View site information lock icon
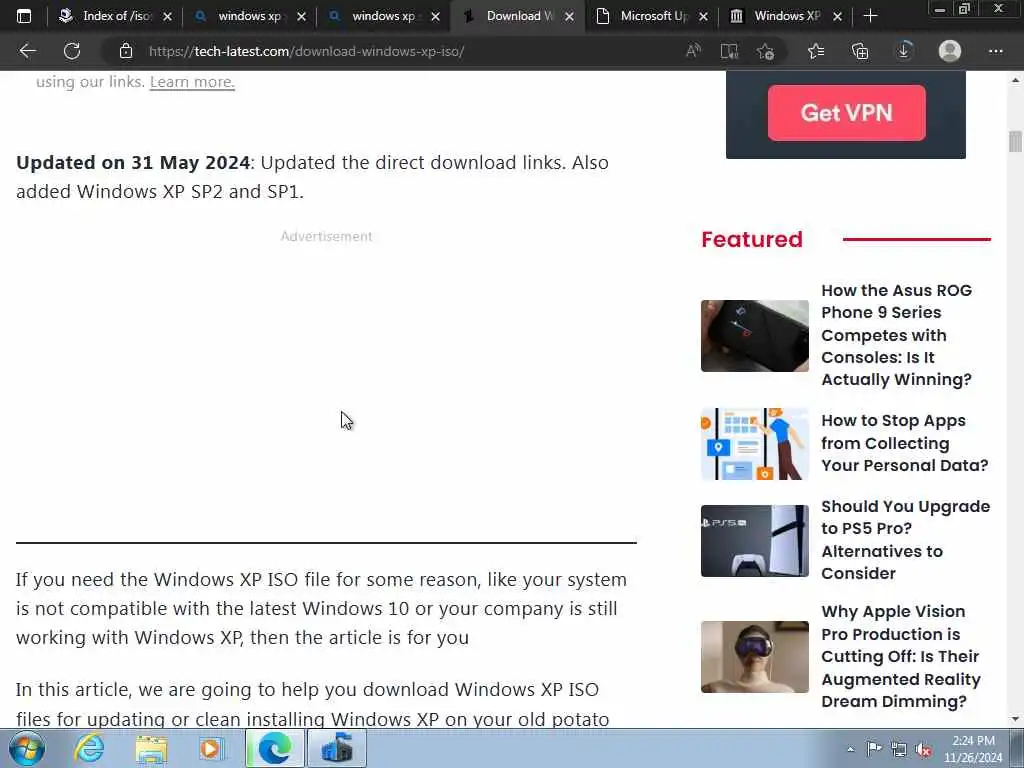The image size is (1024, 768). pyautogui.click(x=126, y=51)
